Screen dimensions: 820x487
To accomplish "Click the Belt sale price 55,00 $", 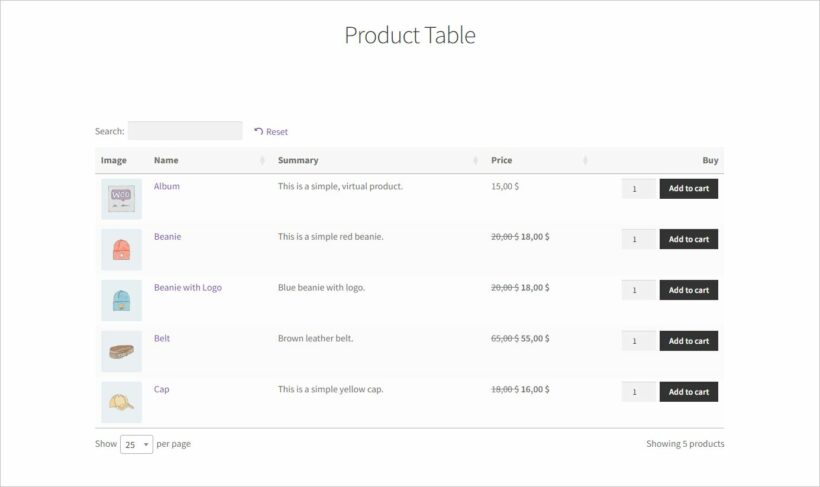I will tap(535, 338).
